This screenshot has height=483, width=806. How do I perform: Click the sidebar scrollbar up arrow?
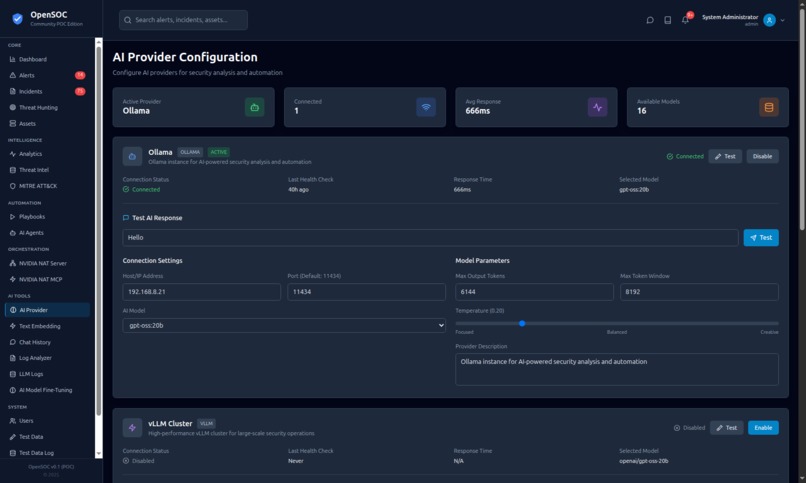tap(99, 41)
